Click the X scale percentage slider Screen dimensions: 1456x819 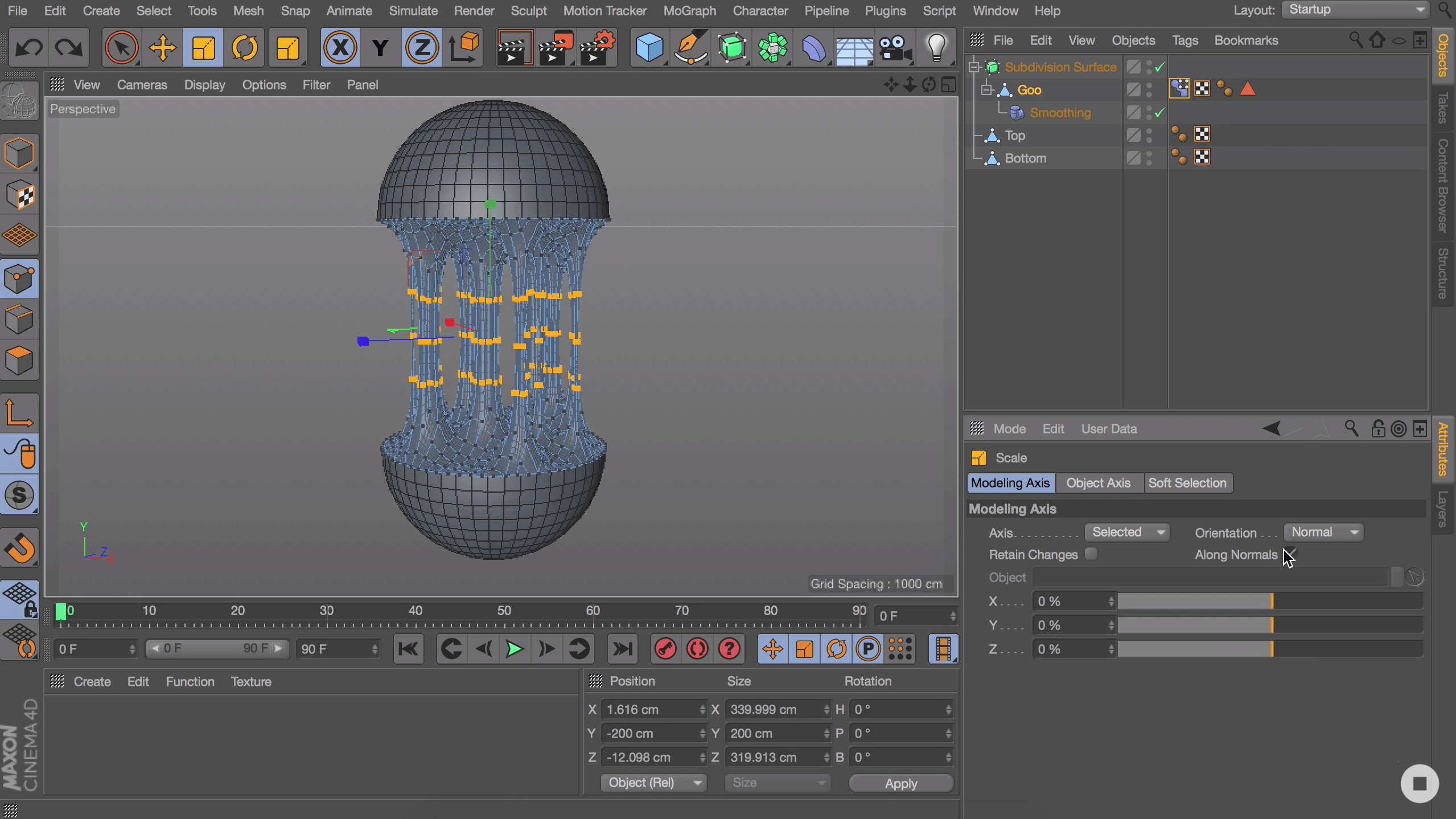click(x=1269, y=601)
